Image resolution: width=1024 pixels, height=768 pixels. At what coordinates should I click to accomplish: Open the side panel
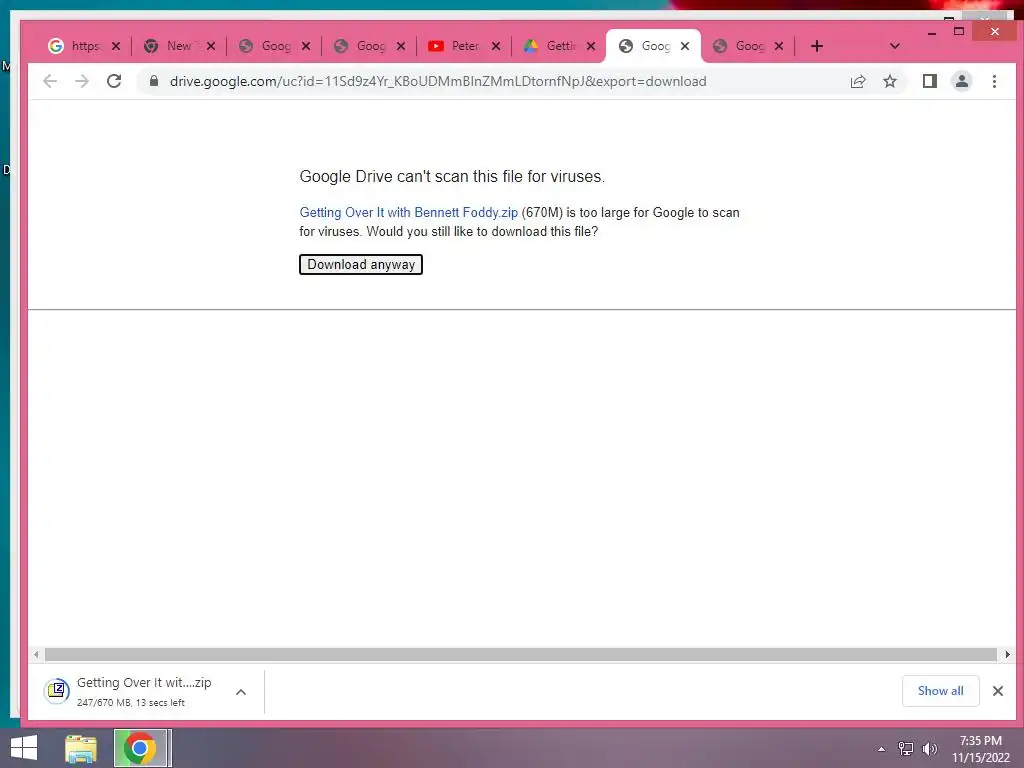pos(930,81)
